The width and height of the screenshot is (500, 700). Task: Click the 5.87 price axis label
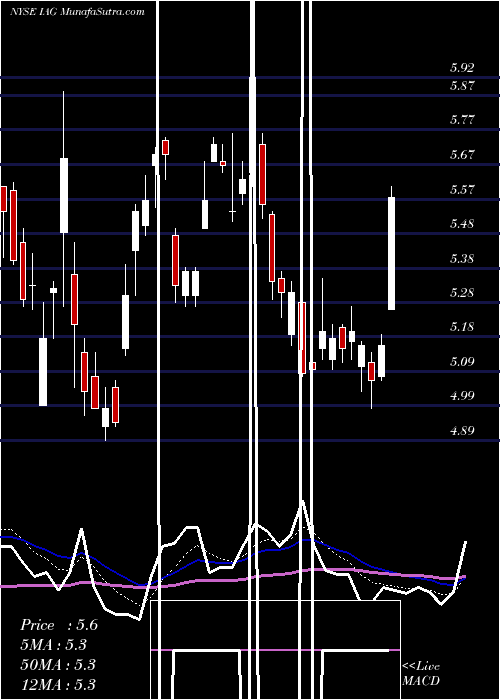(x=462, y=86)
